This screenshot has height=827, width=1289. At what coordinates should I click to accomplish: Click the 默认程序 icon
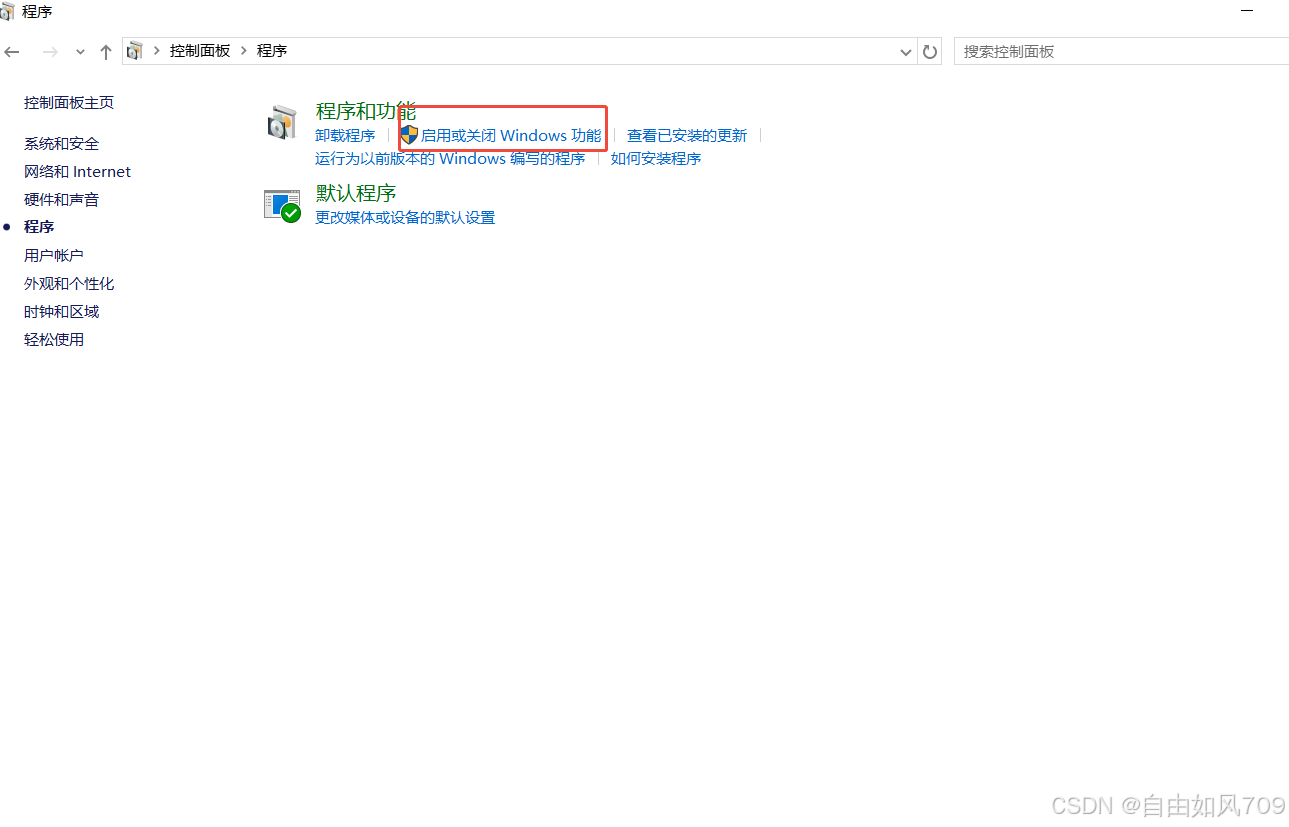pyautogui.click(x=282, y=205)
